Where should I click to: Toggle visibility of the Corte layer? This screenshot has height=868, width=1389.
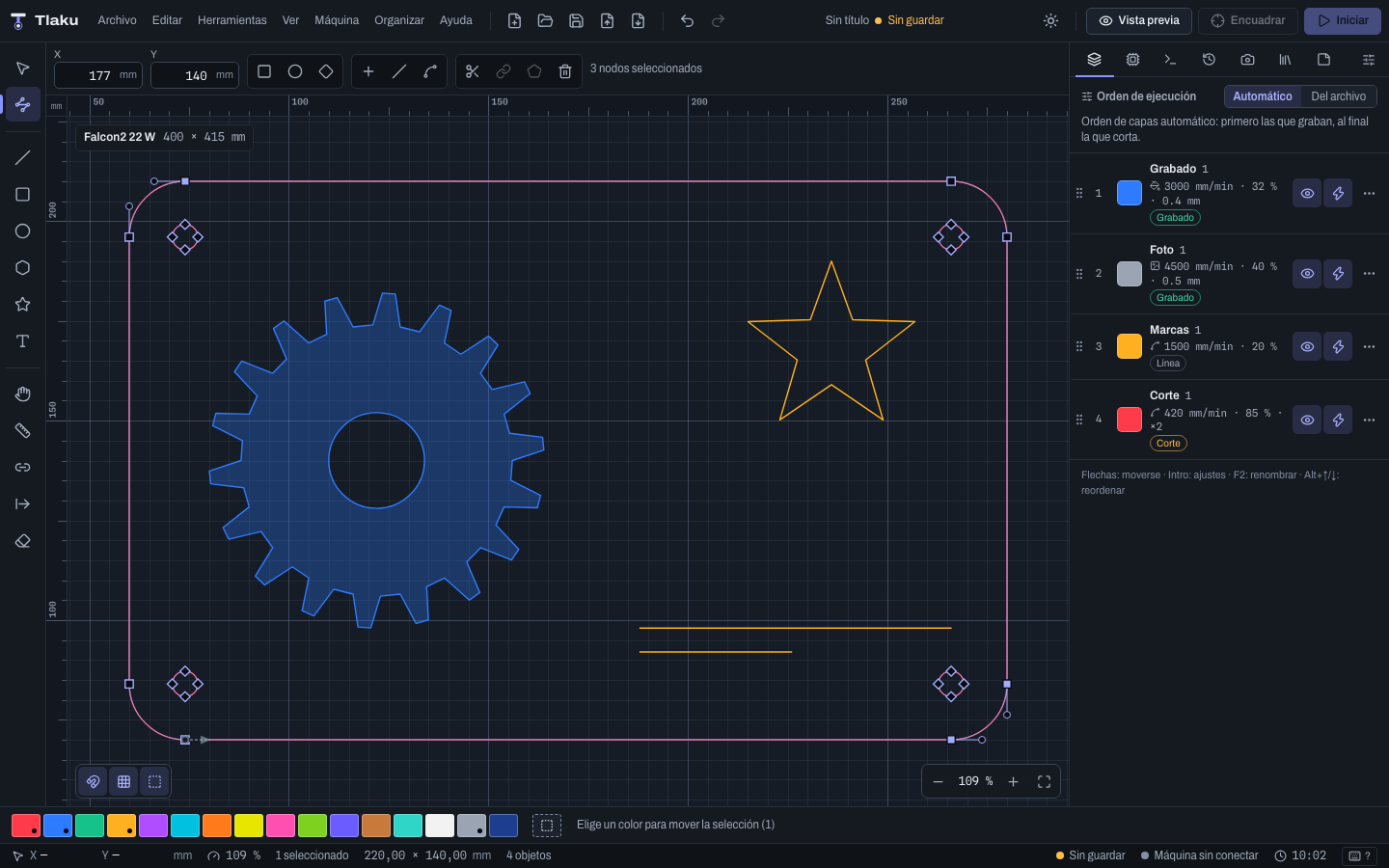click(1307, 420)
